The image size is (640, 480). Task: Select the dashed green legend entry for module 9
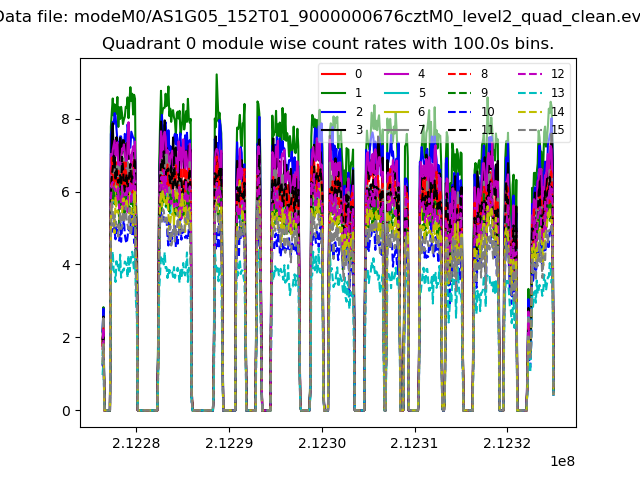pos(461,93)
